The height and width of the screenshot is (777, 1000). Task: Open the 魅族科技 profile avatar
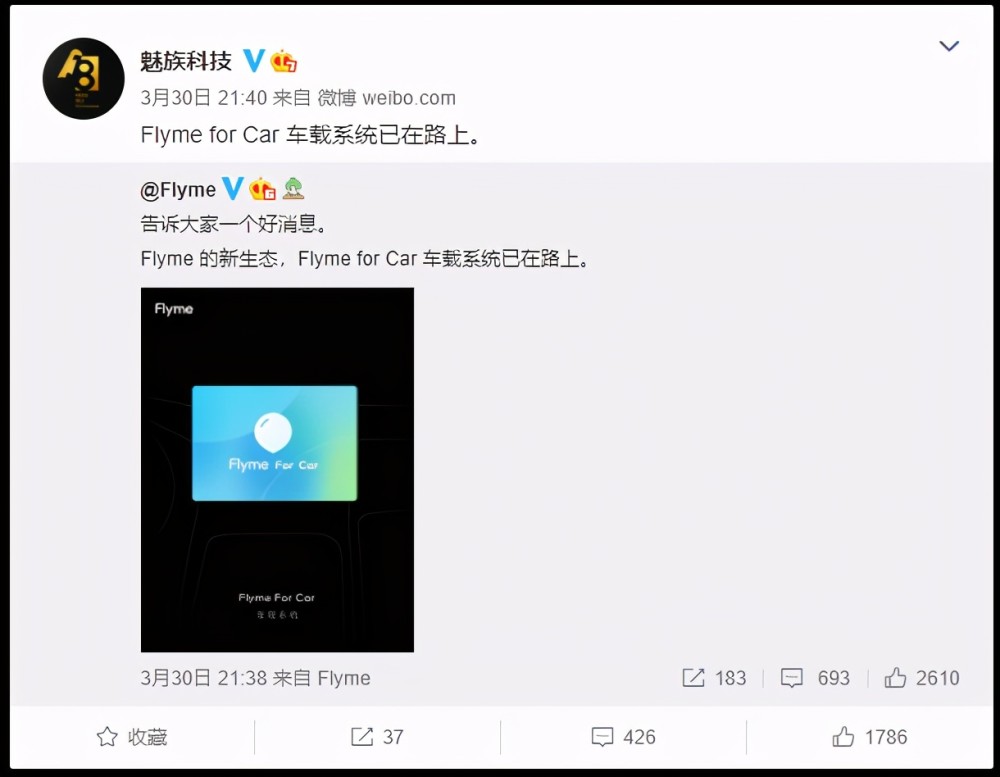[x=83, y=78]
